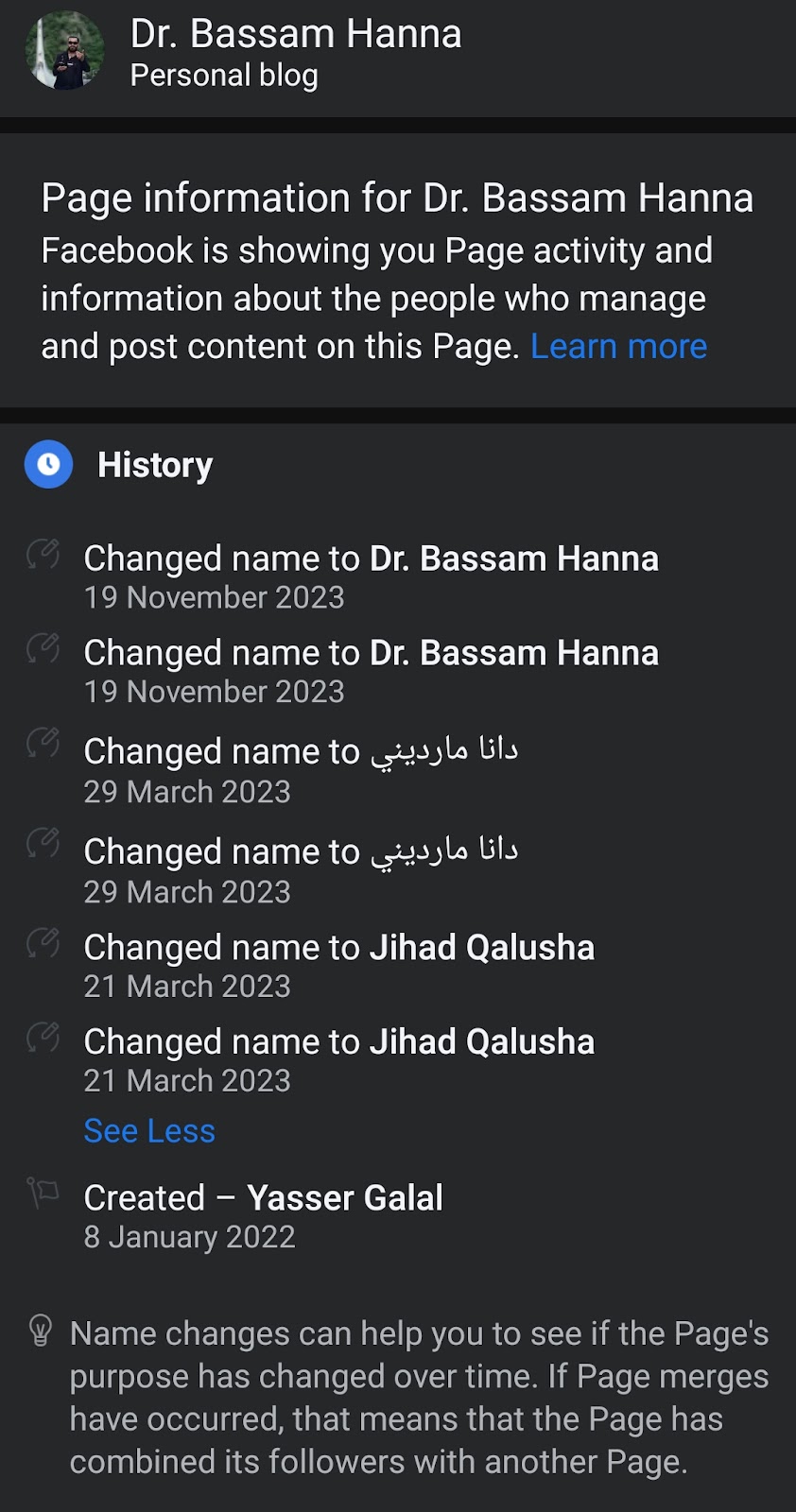Click edit icon beside upper Arabic name change

pyautogui.click(x=43, y=744)
